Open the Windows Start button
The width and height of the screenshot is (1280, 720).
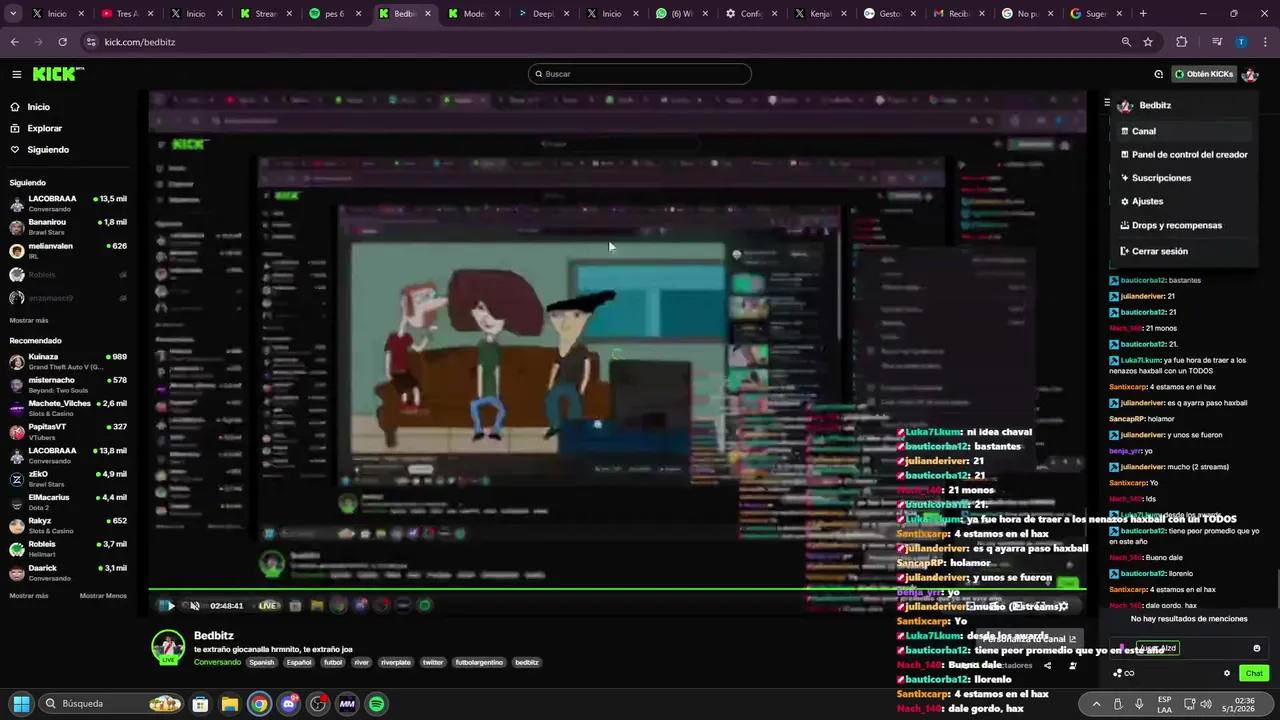coord(21,704)
